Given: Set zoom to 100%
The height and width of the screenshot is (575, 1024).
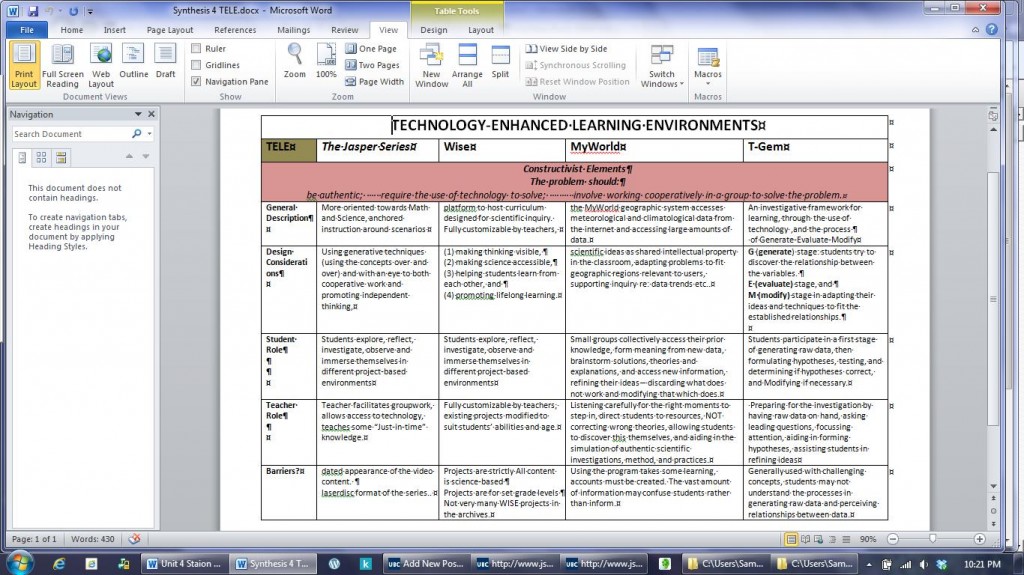Looking at the screenshot, I should [326, 61].
